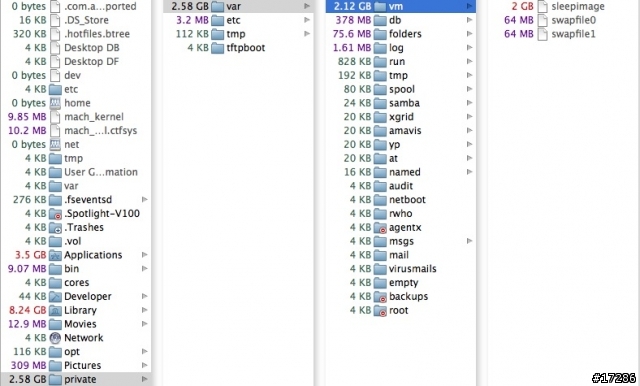Select the empty folder name

click(403, 283)
